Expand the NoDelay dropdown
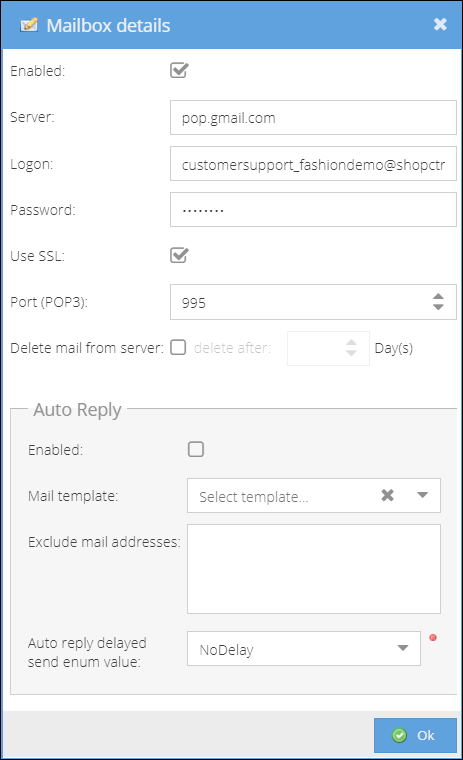 point(402,649)
